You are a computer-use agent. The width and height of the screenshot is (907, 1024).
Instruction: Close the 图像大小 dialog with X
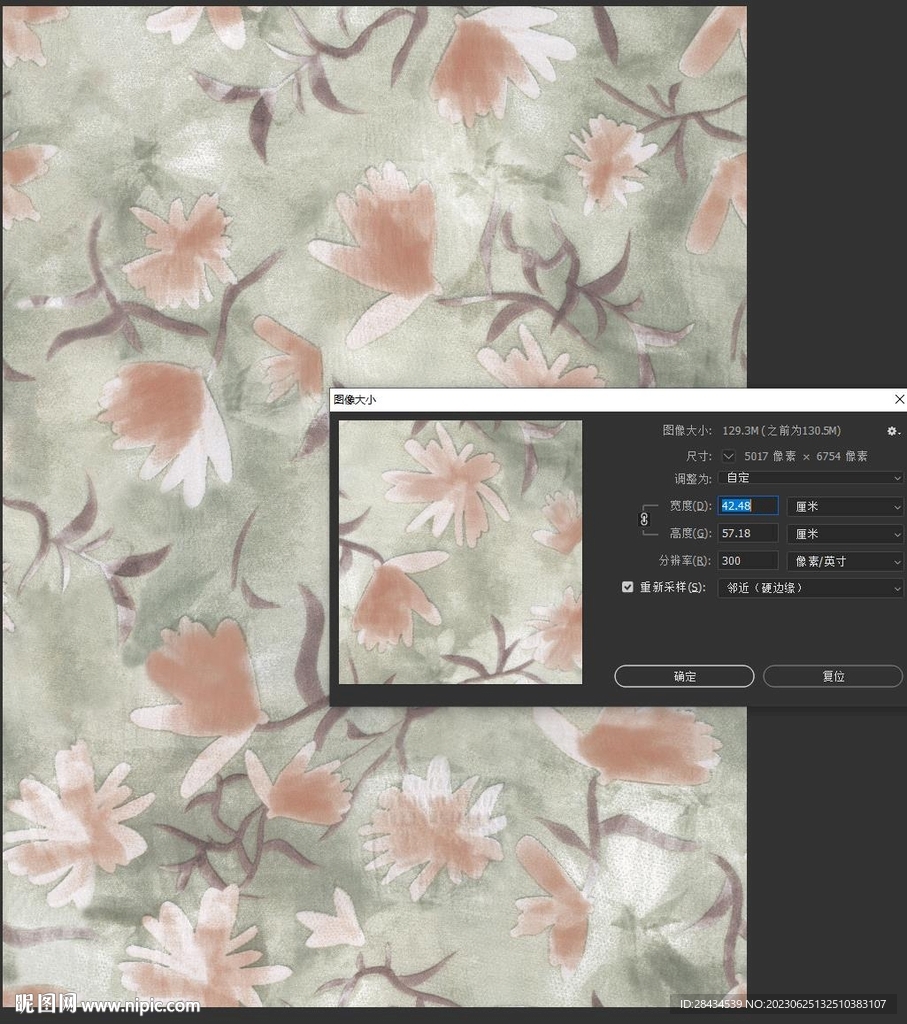[x=897, y=400]
